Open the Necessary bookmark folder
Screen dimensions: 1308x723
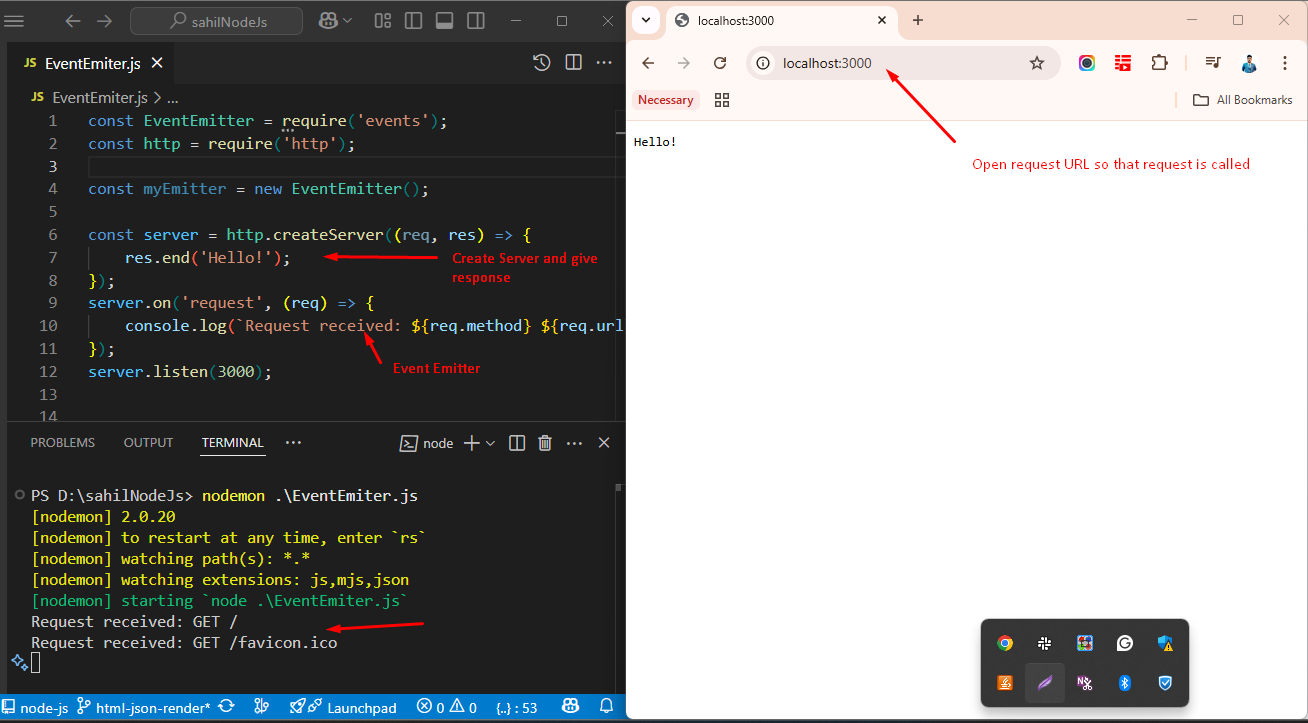[665, 100]
